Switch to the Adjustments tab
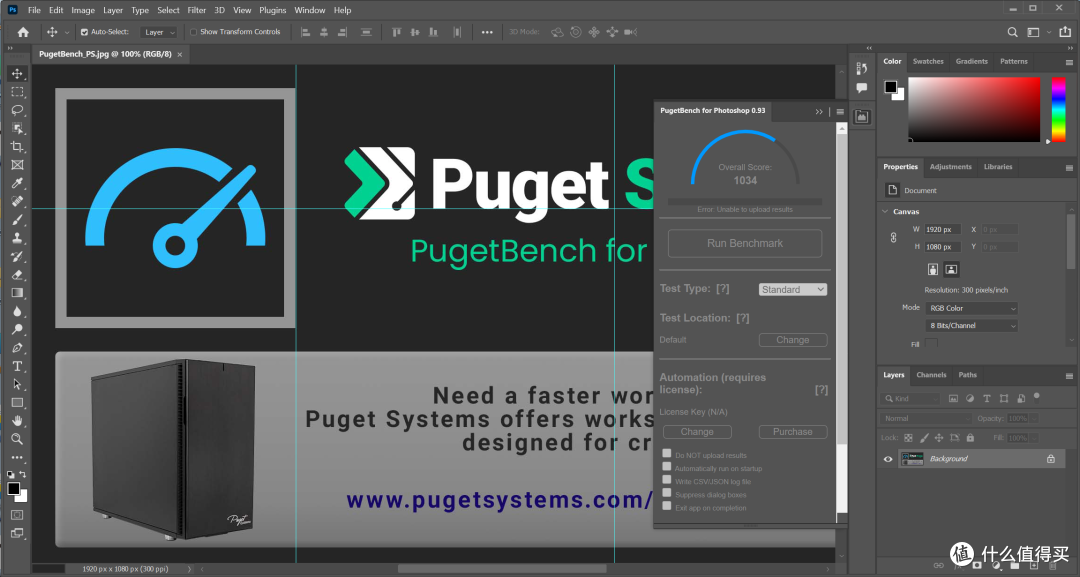The width and height of the screenshot is (1080, 577). [x=951, y=167]
